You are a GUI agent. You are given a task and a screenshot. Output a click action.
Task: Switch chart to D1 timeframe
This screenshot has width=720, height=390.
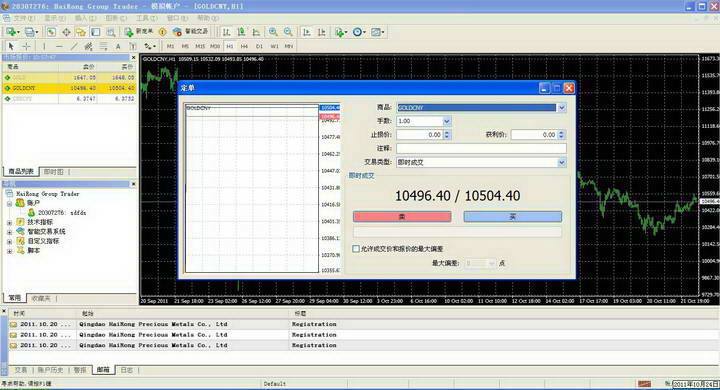259,46
